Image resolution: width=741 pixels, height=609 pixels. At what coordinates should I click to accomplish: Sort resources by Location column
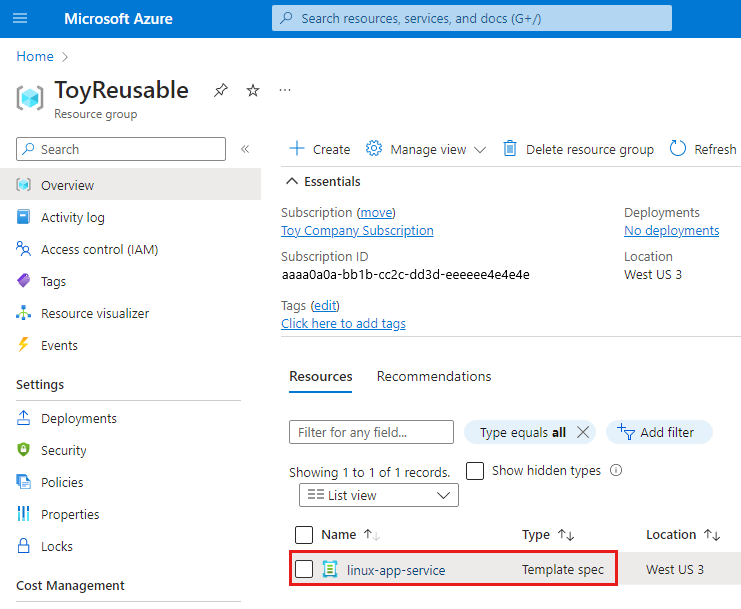[x=683, y=535]
